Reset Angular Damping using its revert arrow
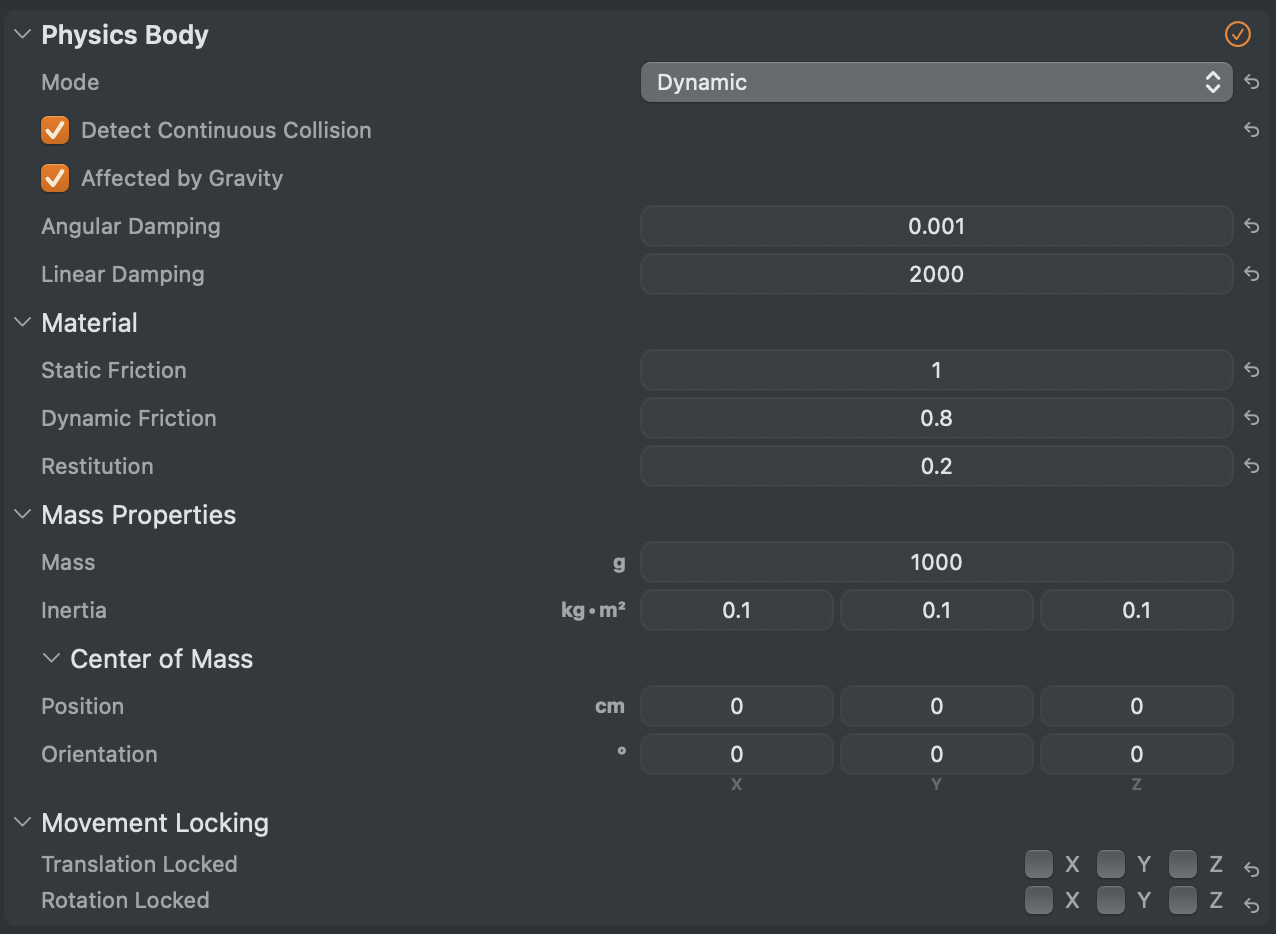This screenshot has height=934, width=1276. pyautogui.click(x=1251, y=226)
